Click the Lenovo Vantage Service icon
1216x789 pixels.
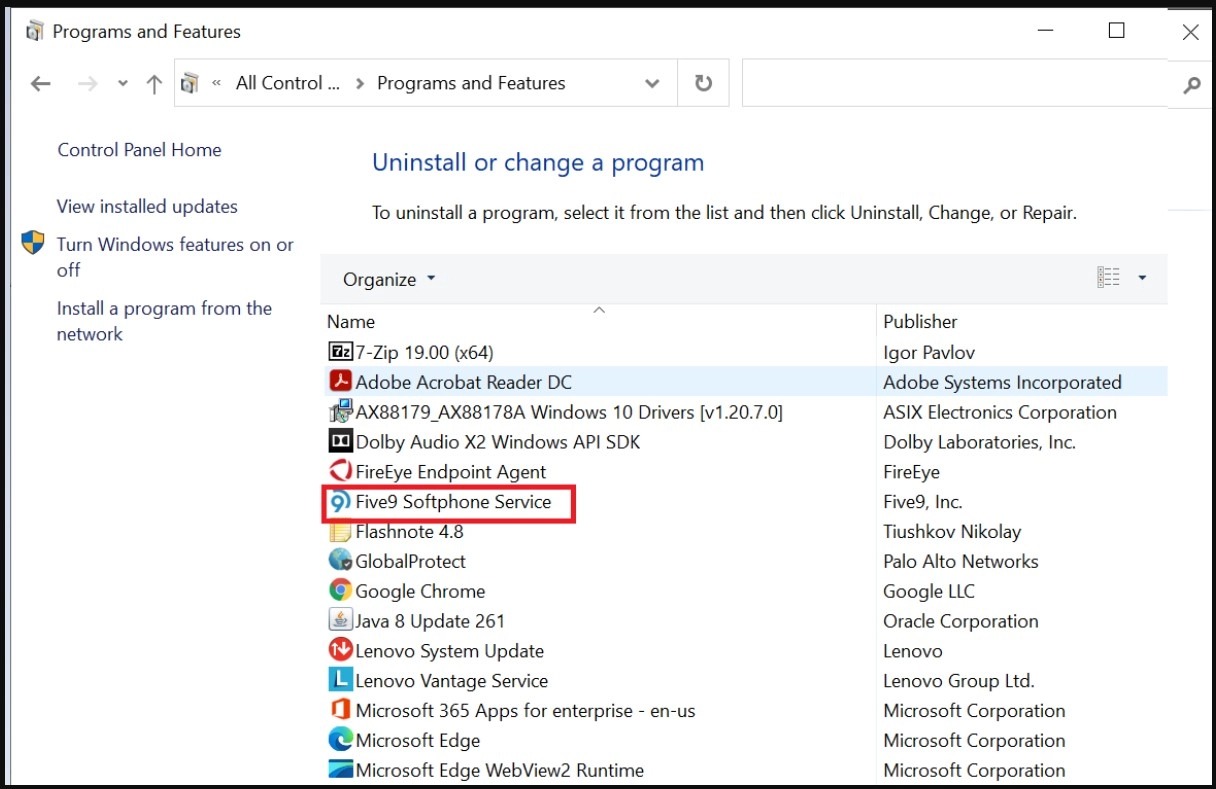coord(340,681)
